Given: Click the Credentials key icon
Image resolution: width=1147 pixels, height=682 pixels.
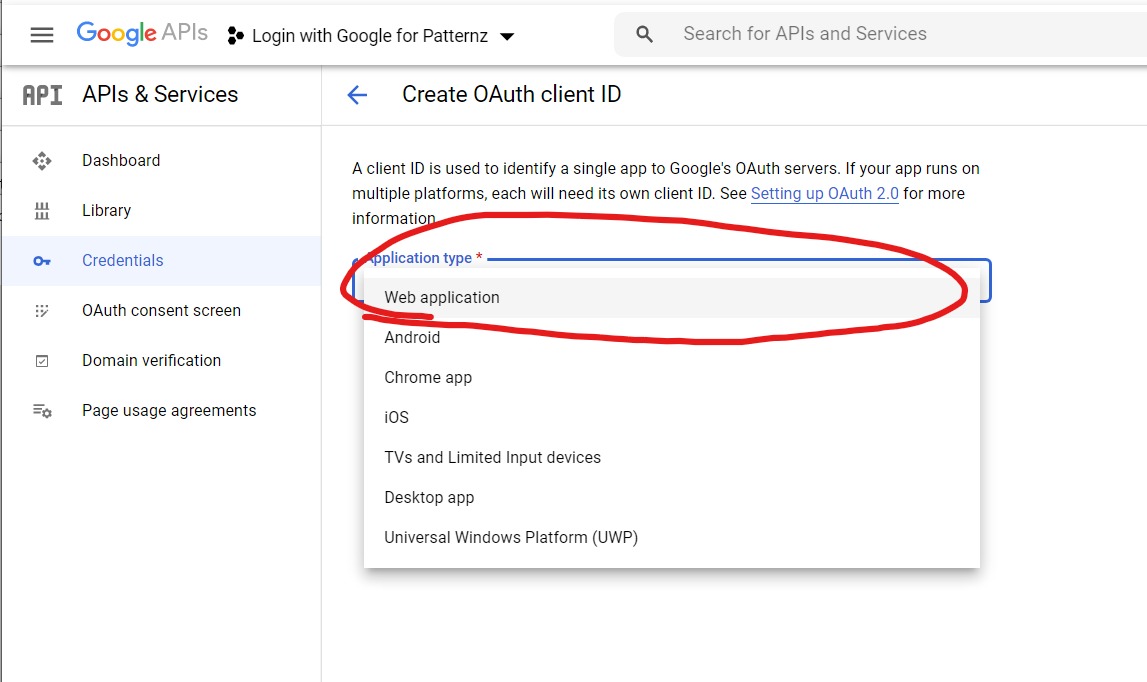Looking at the screenshot, I should click(x=42, y=261).
